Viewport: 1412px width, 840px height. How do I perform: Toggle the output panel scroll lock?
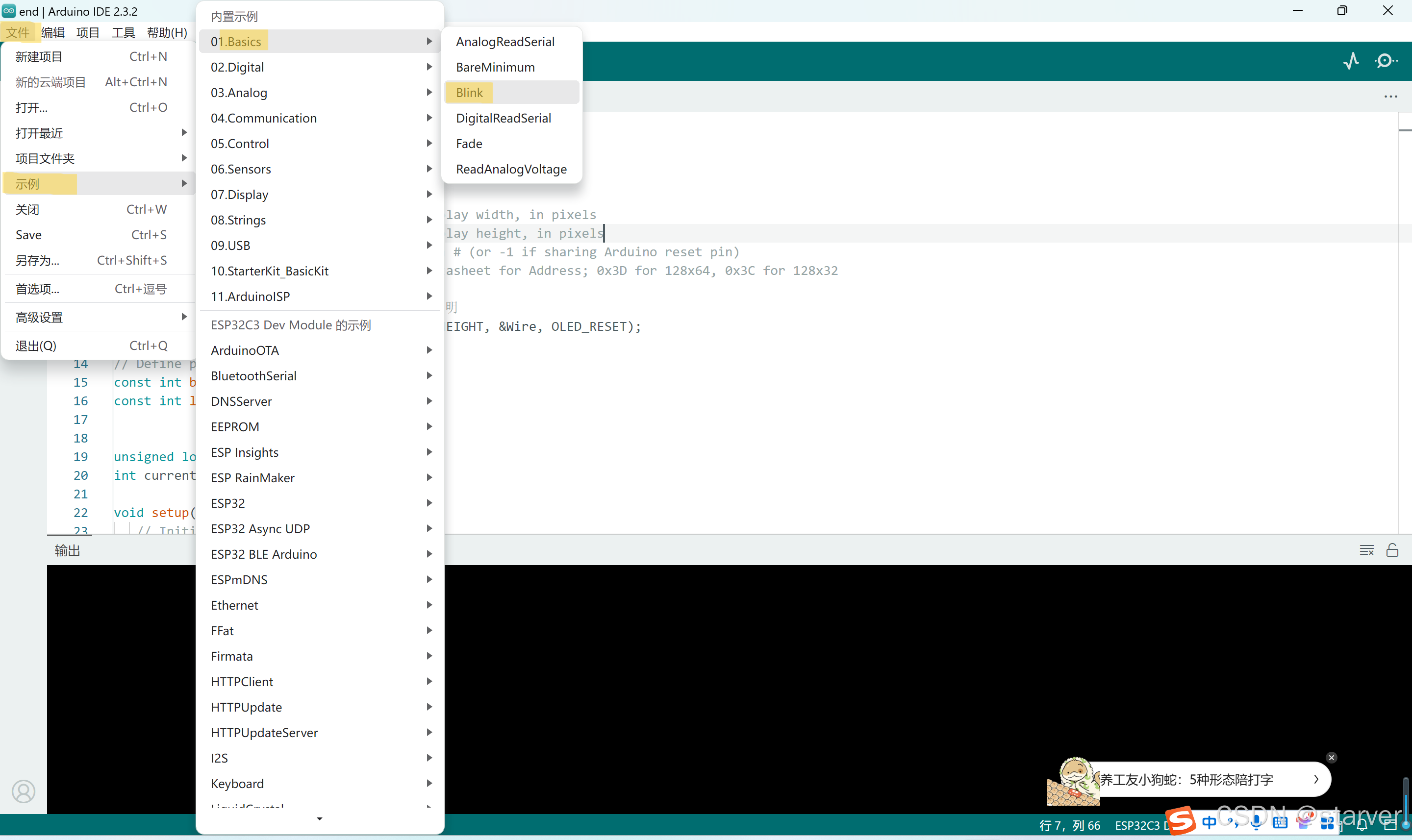coord(1392,550)
